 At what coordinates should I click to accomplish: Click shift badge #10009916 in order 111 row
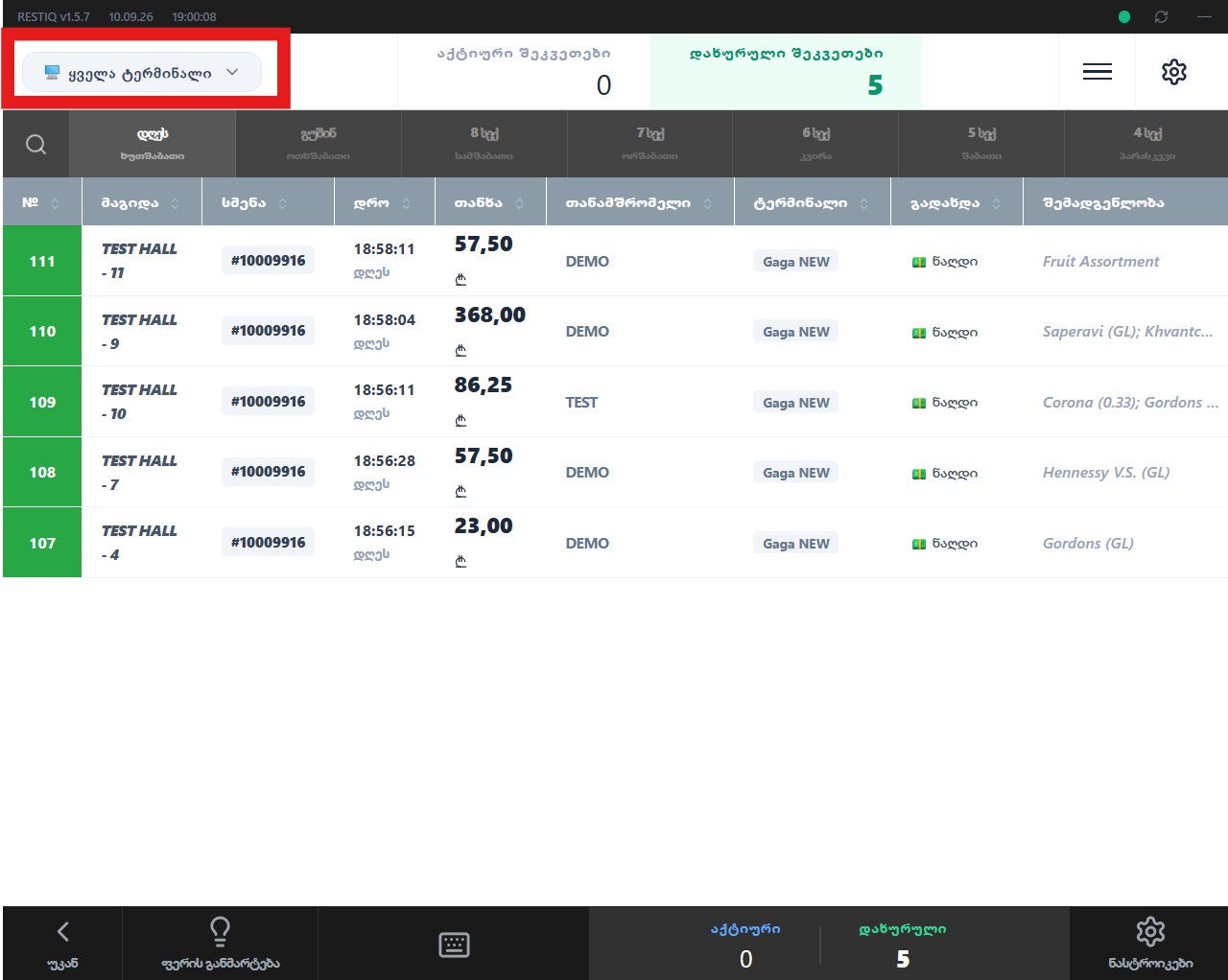[x=268, y=260]
